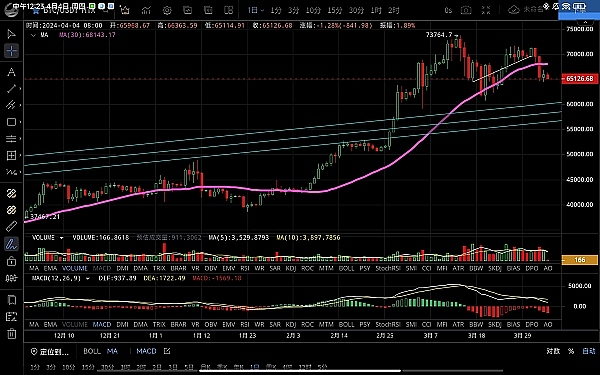
Task: Click the BOLL main indicator button
Action: click(92, 351)
